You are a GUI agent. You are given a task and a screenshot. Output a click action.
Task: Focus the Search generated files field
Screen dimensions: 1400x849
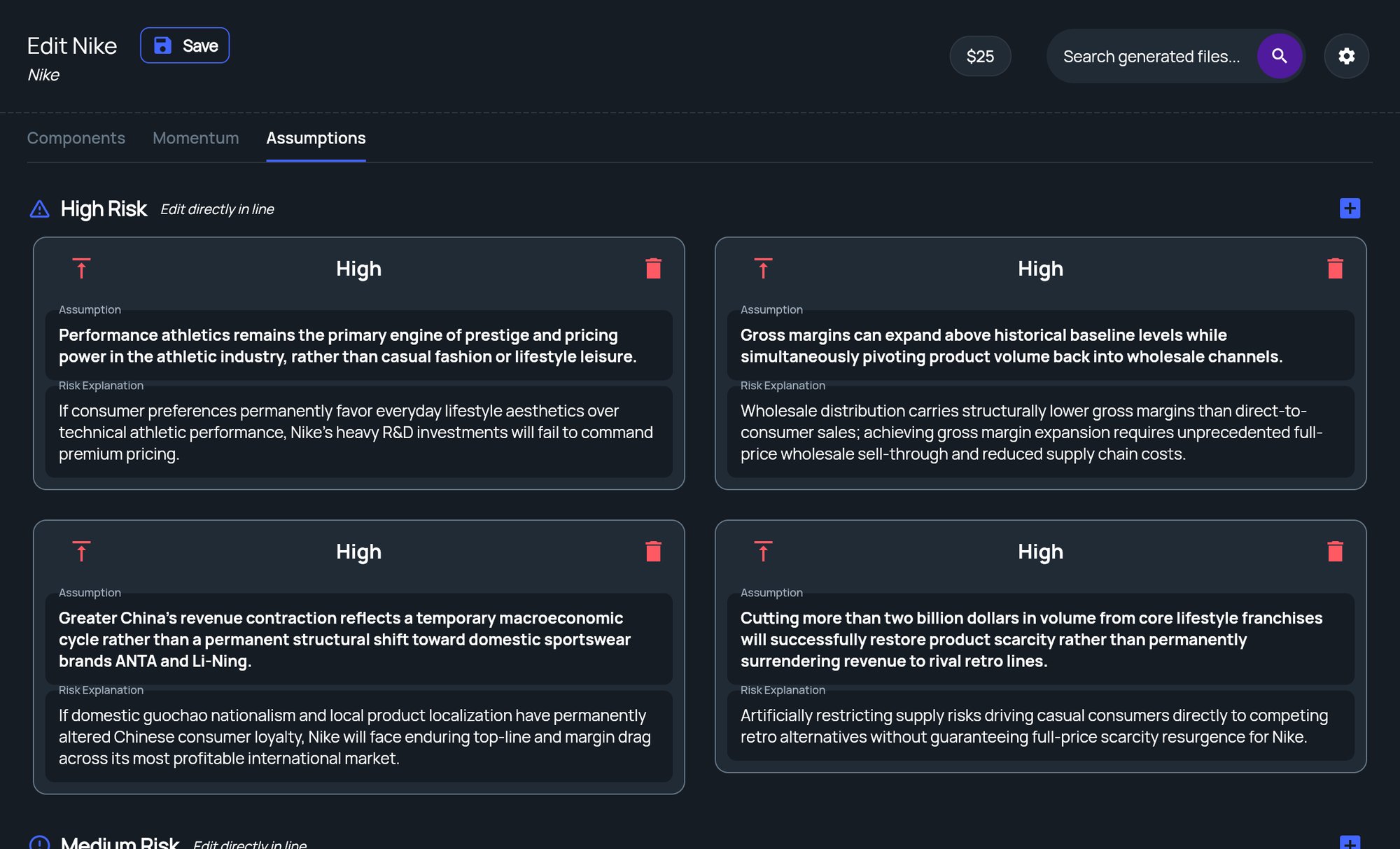1151,56
